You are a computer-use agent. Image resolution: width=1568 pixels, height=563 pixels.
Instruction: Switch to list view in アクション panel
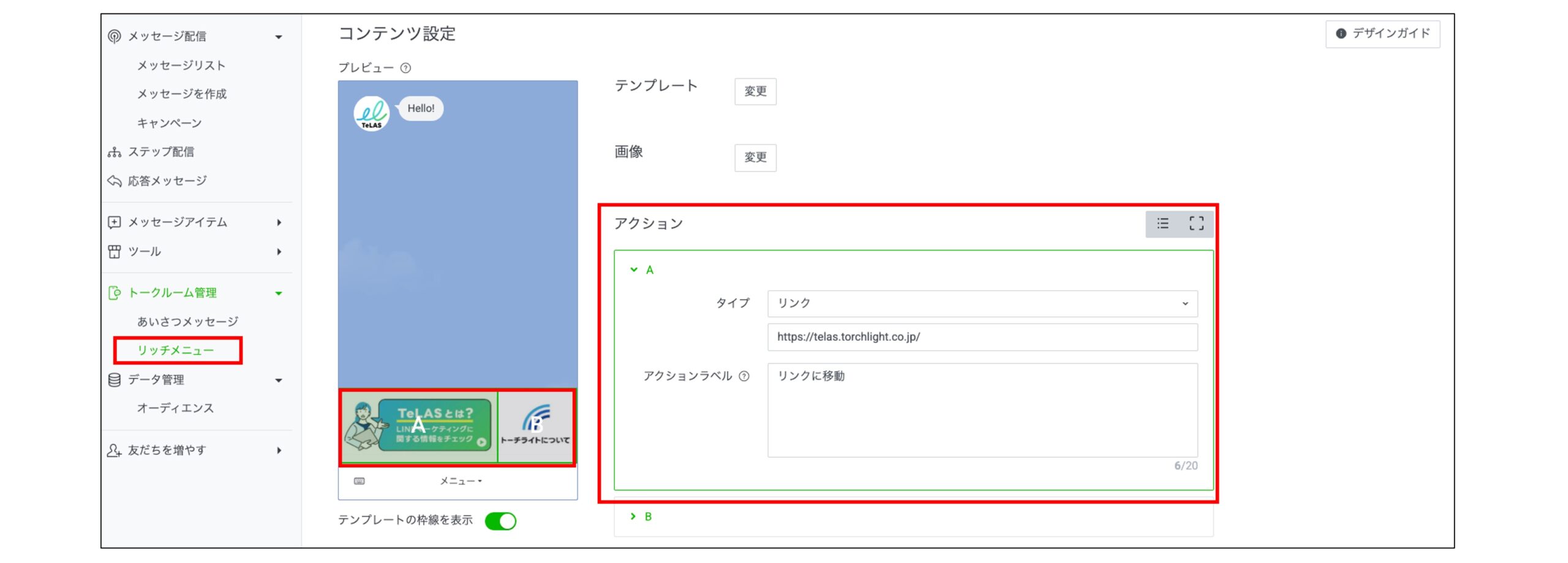tap(1163, 224)
